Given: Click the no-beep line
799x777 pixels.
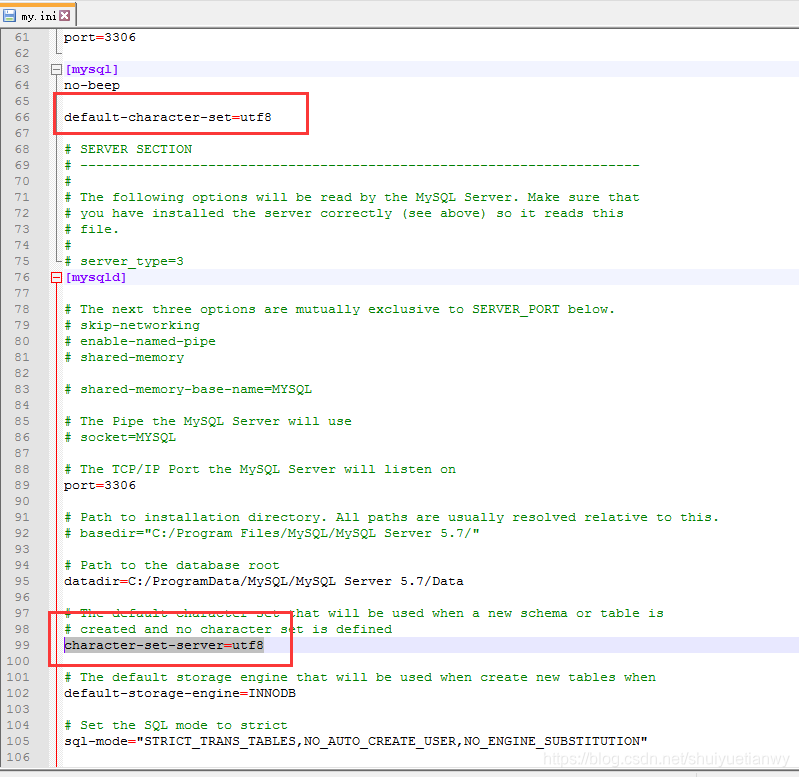Looking at the screenshot, I should click(92, 85).
